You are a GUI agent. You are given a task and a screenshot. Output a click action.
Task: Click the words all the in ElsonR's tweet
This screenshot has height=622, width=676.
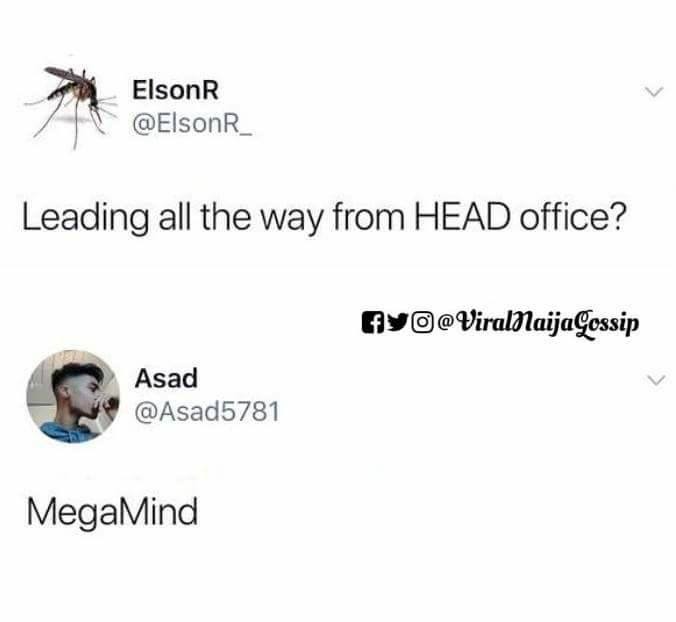[x=205, y=217]
